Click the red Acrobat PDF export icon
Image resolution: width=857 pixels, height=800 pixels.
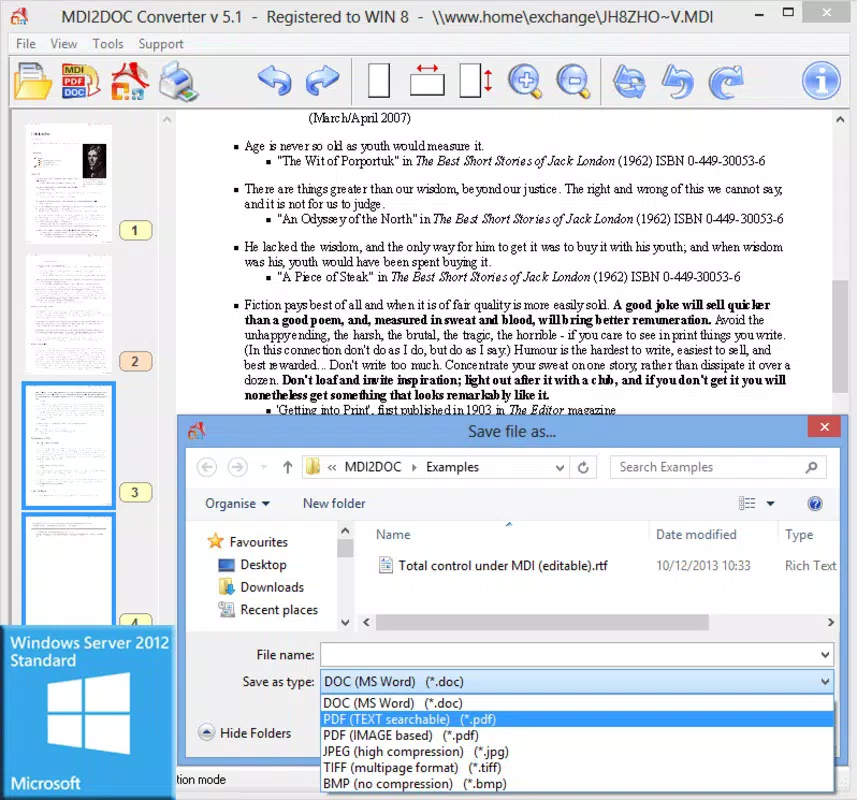[130, 81]
